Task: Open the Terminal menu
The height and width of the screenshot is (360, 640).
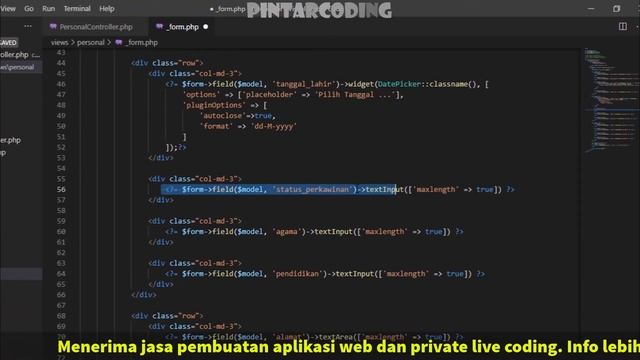Action: coord(77,9)
